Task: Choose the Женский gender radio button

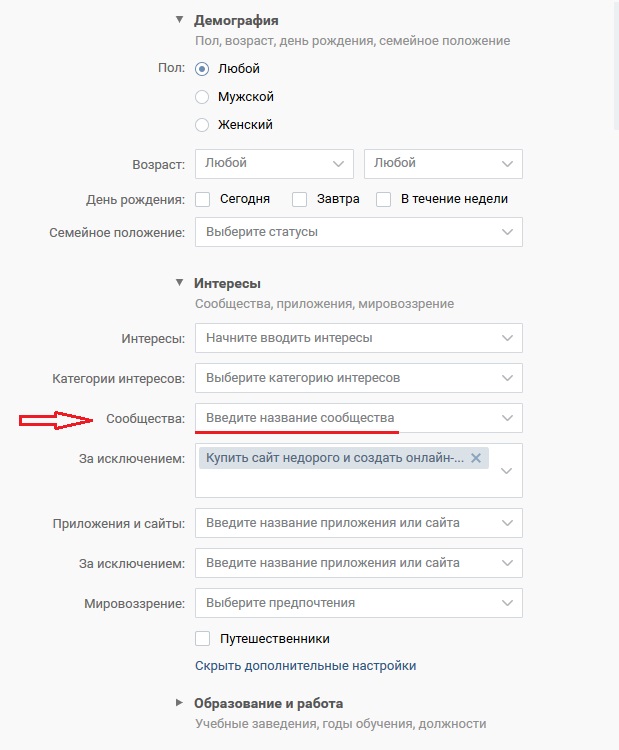Action: (202, 125)
